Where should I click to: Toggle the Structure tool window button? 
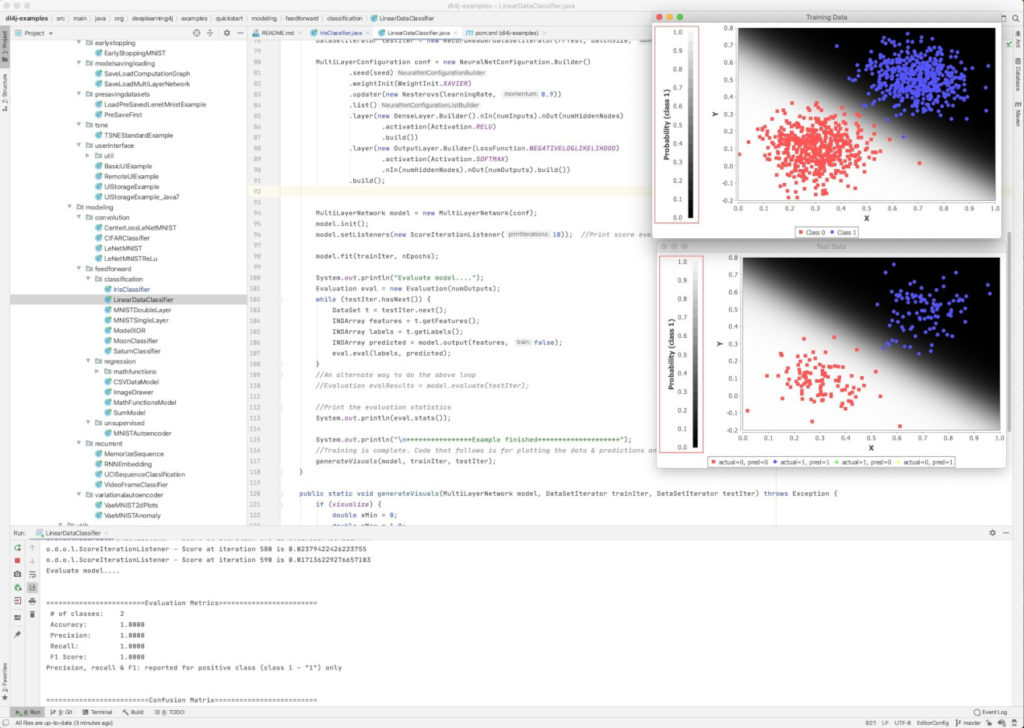coord(5,93)
